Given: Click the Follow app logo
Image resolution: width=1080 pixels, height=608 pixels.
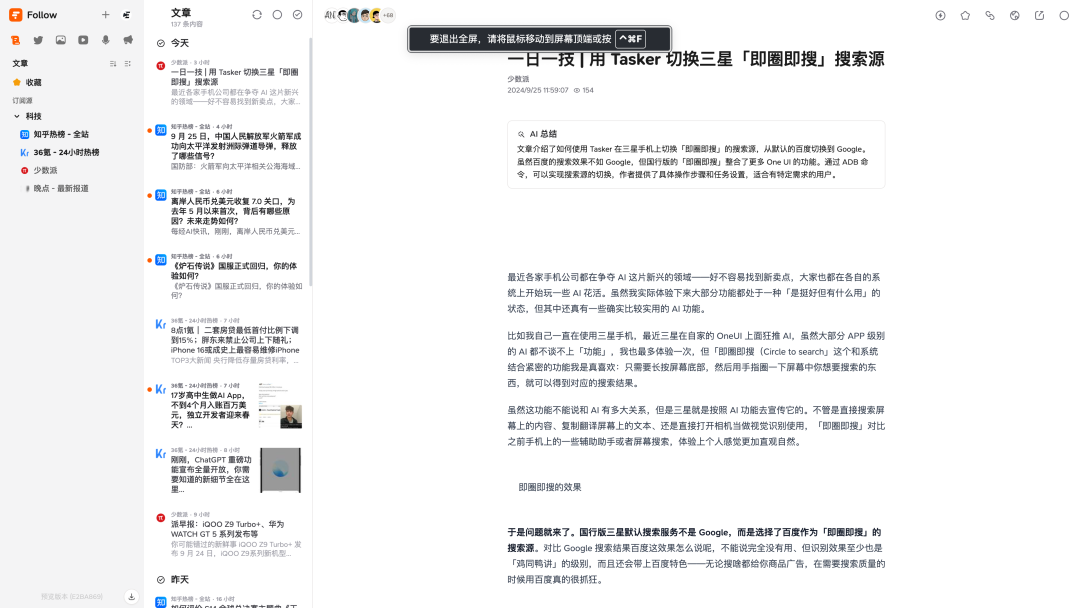Looking at the screenshot, I should pos(15,14).
